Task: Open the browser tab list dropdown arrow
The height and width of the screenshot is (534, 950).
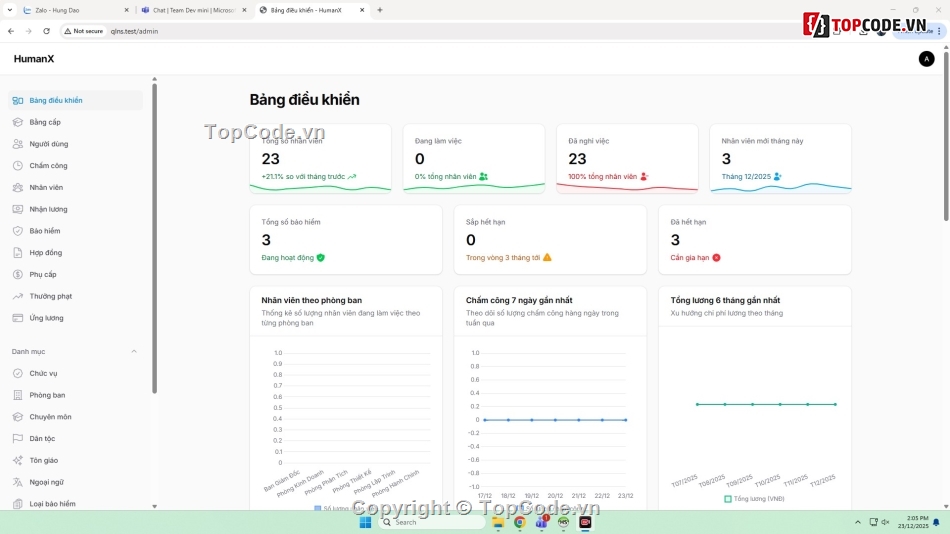Action: click(x=10, y=10)
